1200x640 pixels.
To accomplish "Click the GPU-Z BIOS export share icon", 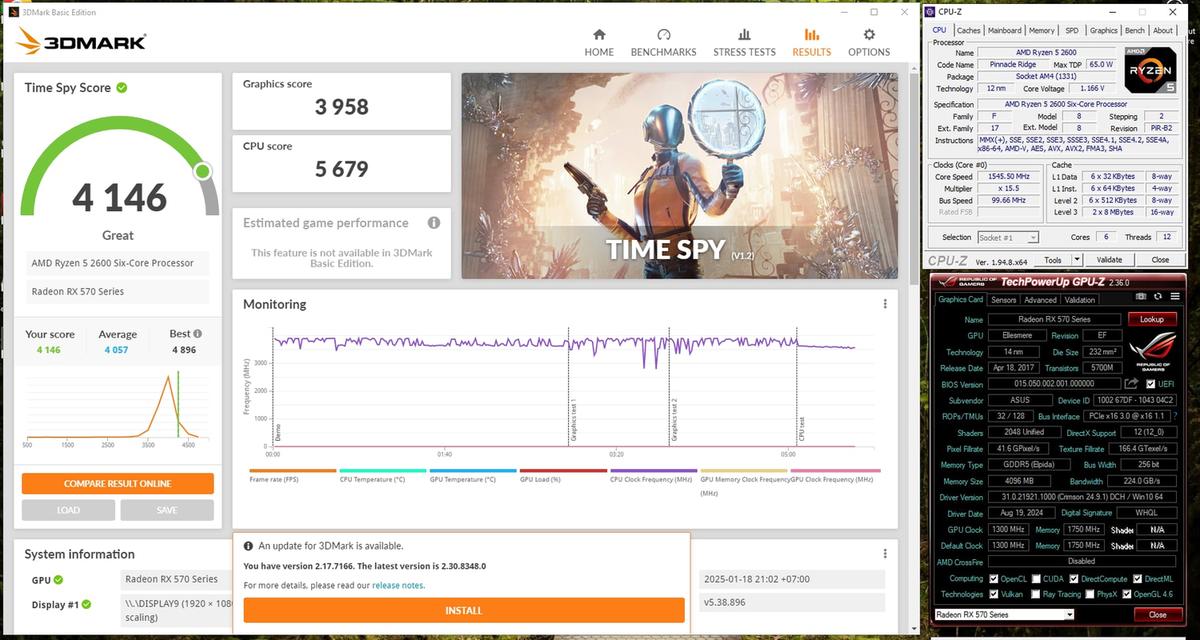I will click(1131, 383).
